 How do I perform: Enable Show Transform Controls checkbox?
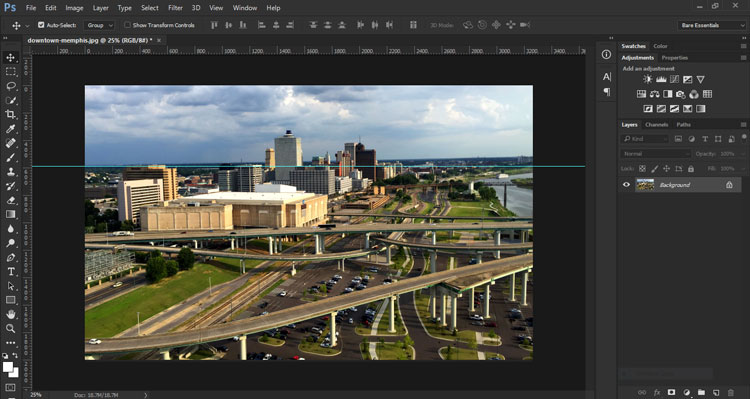pyautogui.click(x=127, y=25)
